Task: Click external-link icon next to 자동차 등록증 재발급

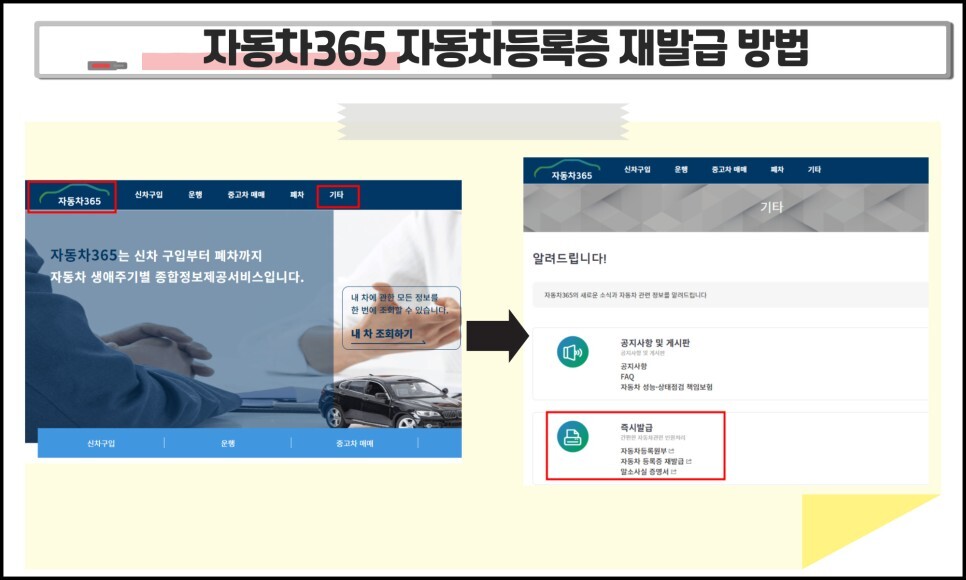Action: click(x=689, y=462)
